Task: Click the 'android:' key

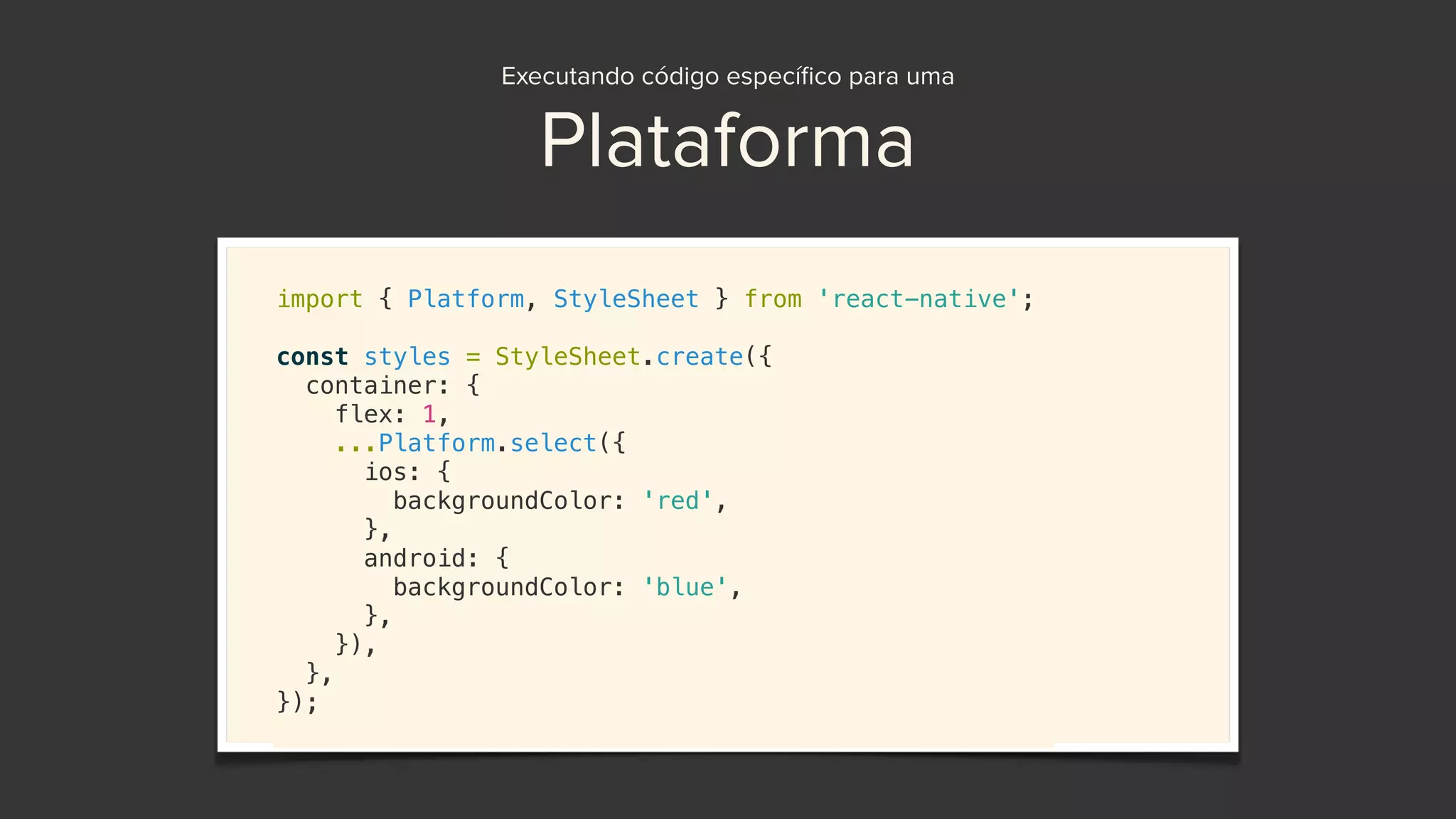Action: click(x=421, y=559)
